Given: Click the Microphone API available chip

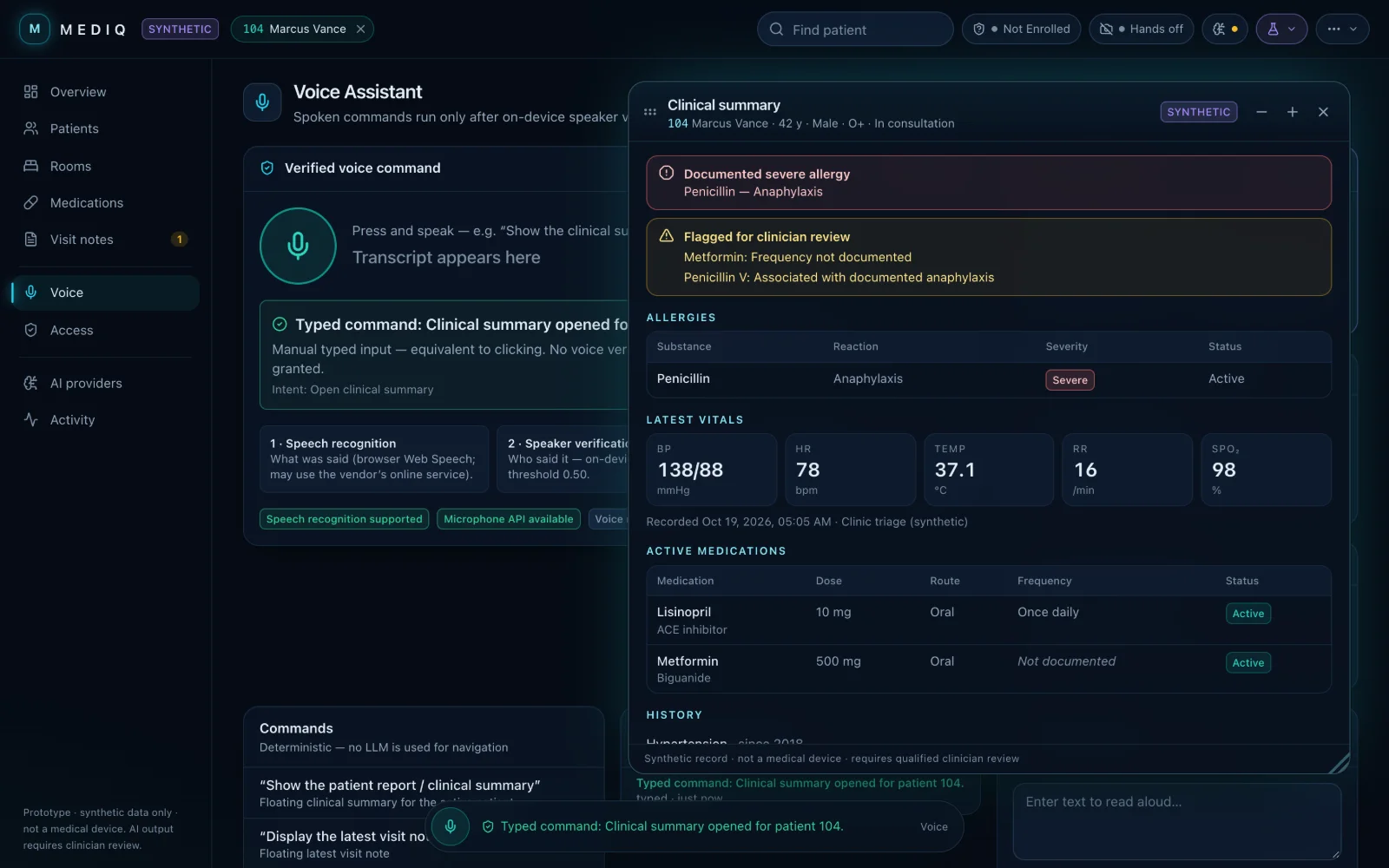Looking at the screenshot, I should [x=509, y=519].
